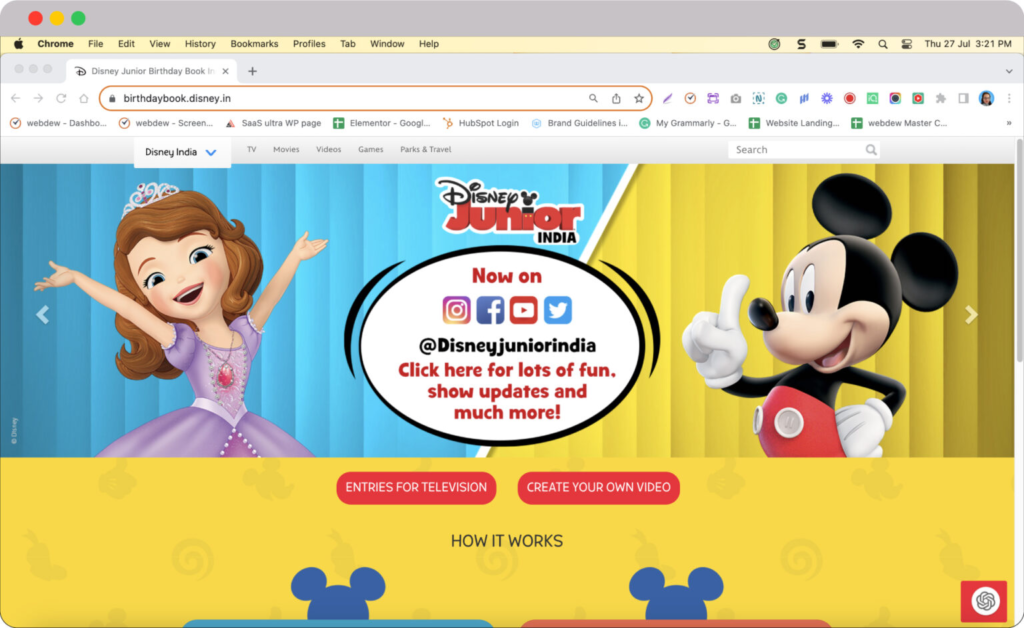Reload the page with the refresh icon

coord(61,98)
